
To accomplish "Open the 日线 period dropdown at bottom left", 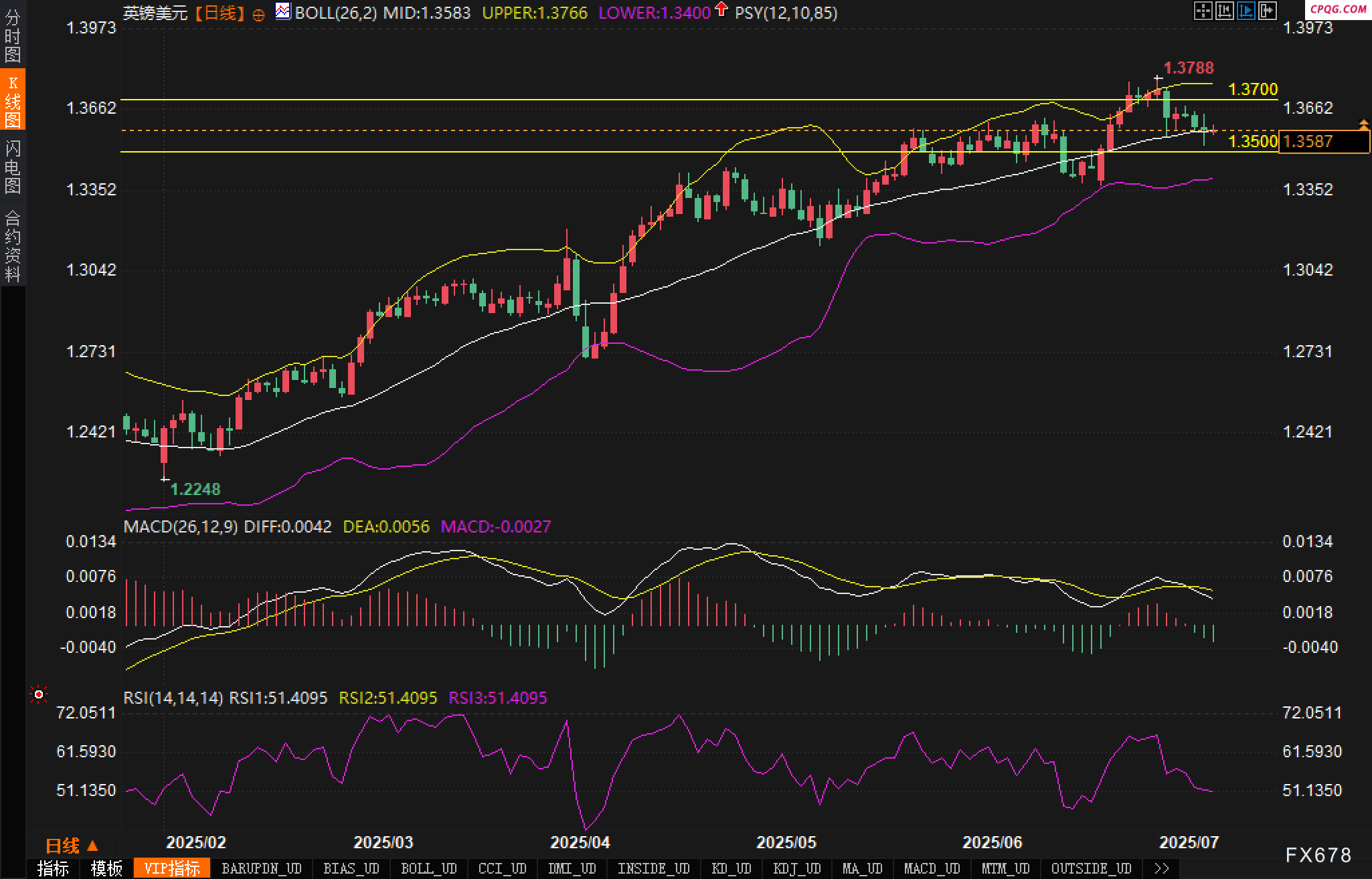I will (71, 846).
